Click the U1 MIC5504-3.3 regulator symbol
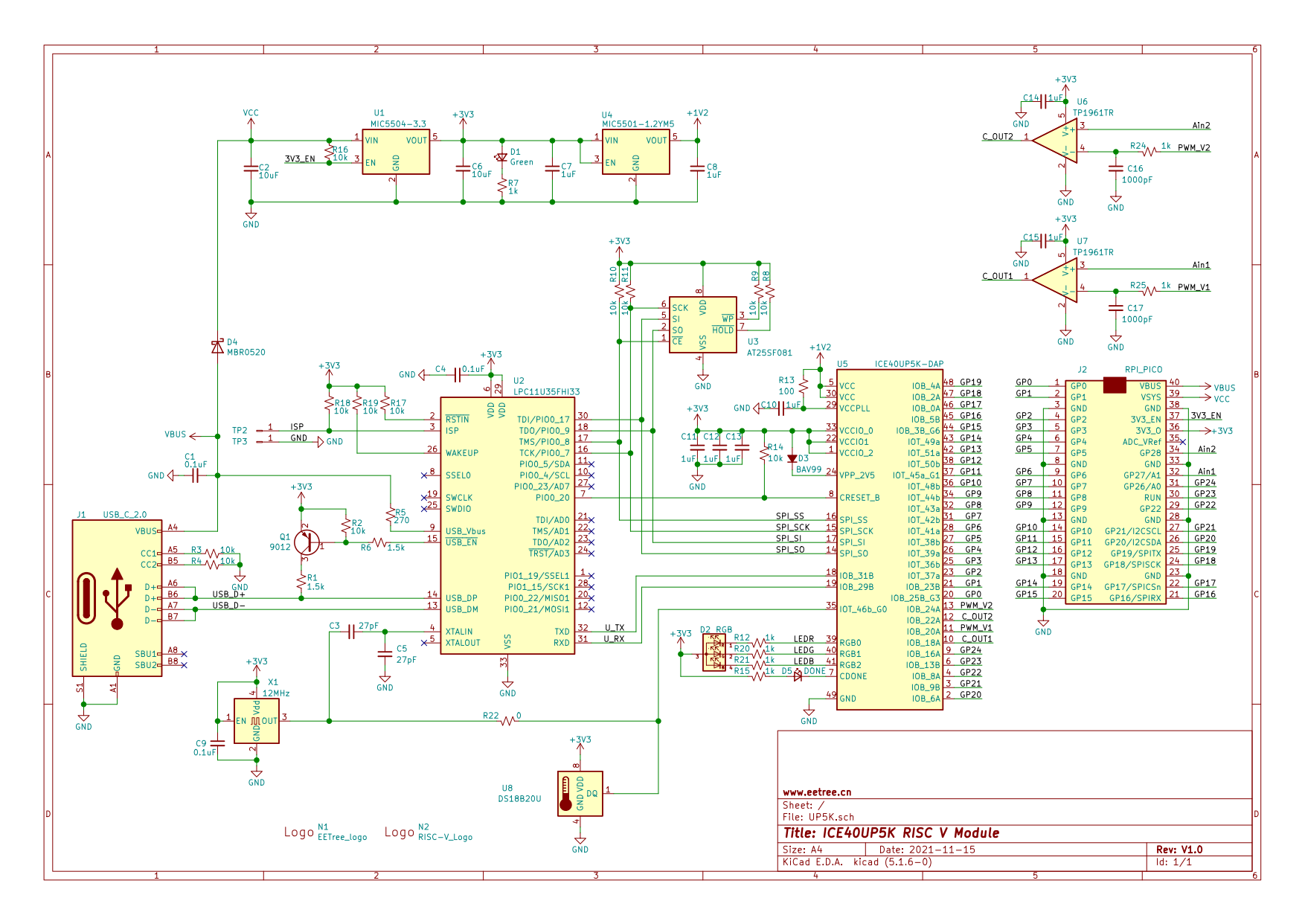 396,152
